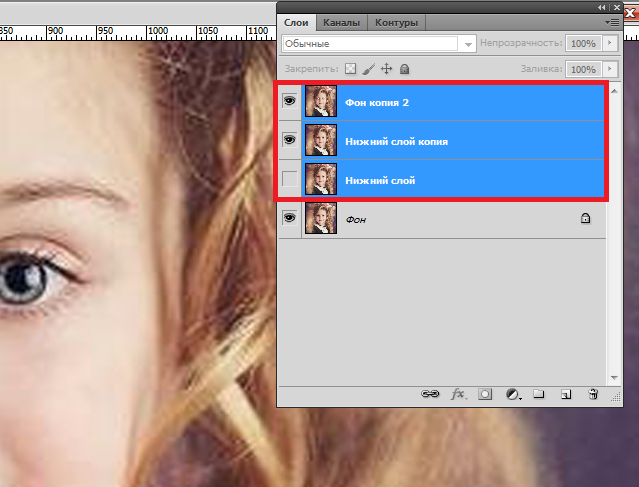Click the Фон копия 2 layer thumbnail
Image resolution: width=639 pixels, height=487 pixels.
pyautogui.click(x=321, y=101)
